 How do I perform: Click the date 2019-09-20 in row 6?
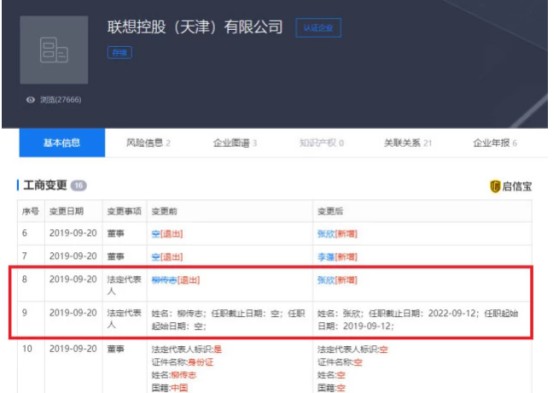73,233
